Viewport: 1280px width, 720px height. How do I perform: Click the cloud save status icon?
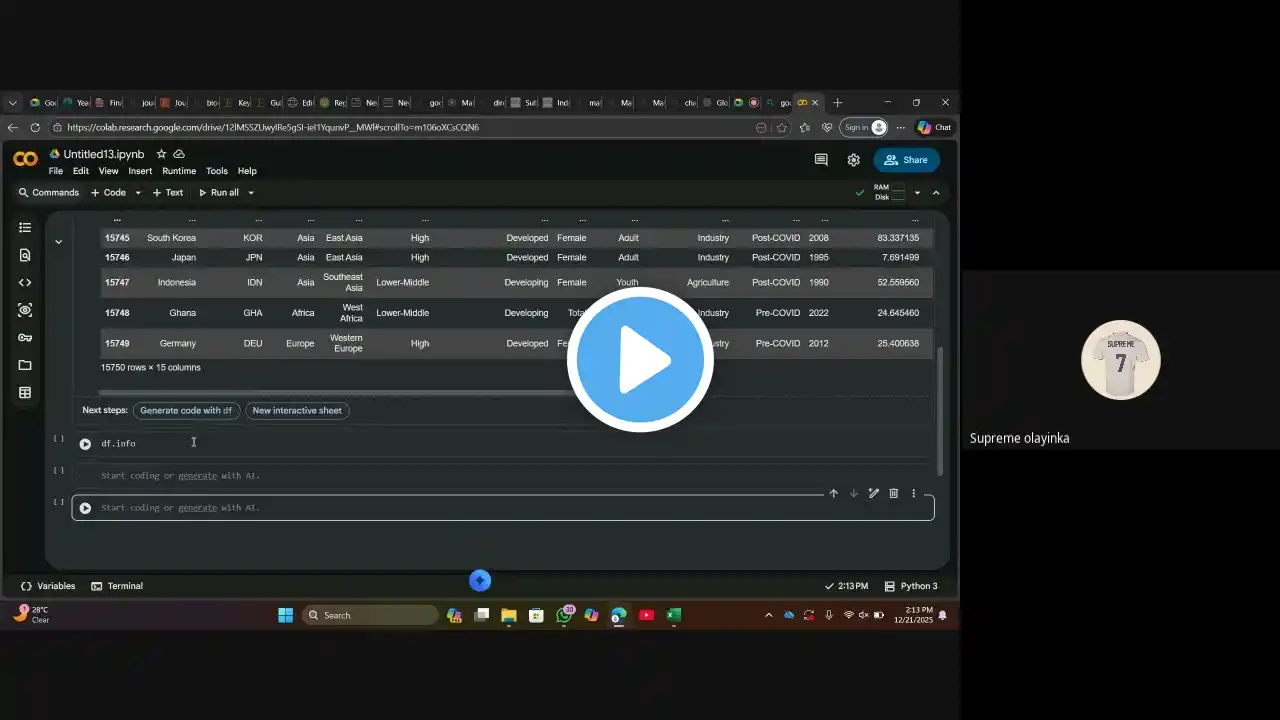point(179,154)
